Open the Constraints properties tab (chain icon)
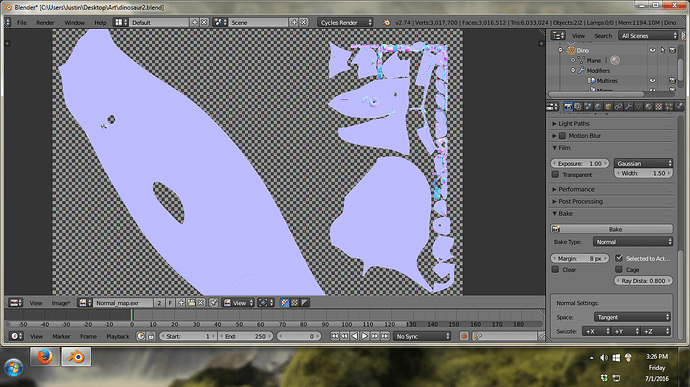Viewport: 690px width, 387px height. click(x=618, y=107)
